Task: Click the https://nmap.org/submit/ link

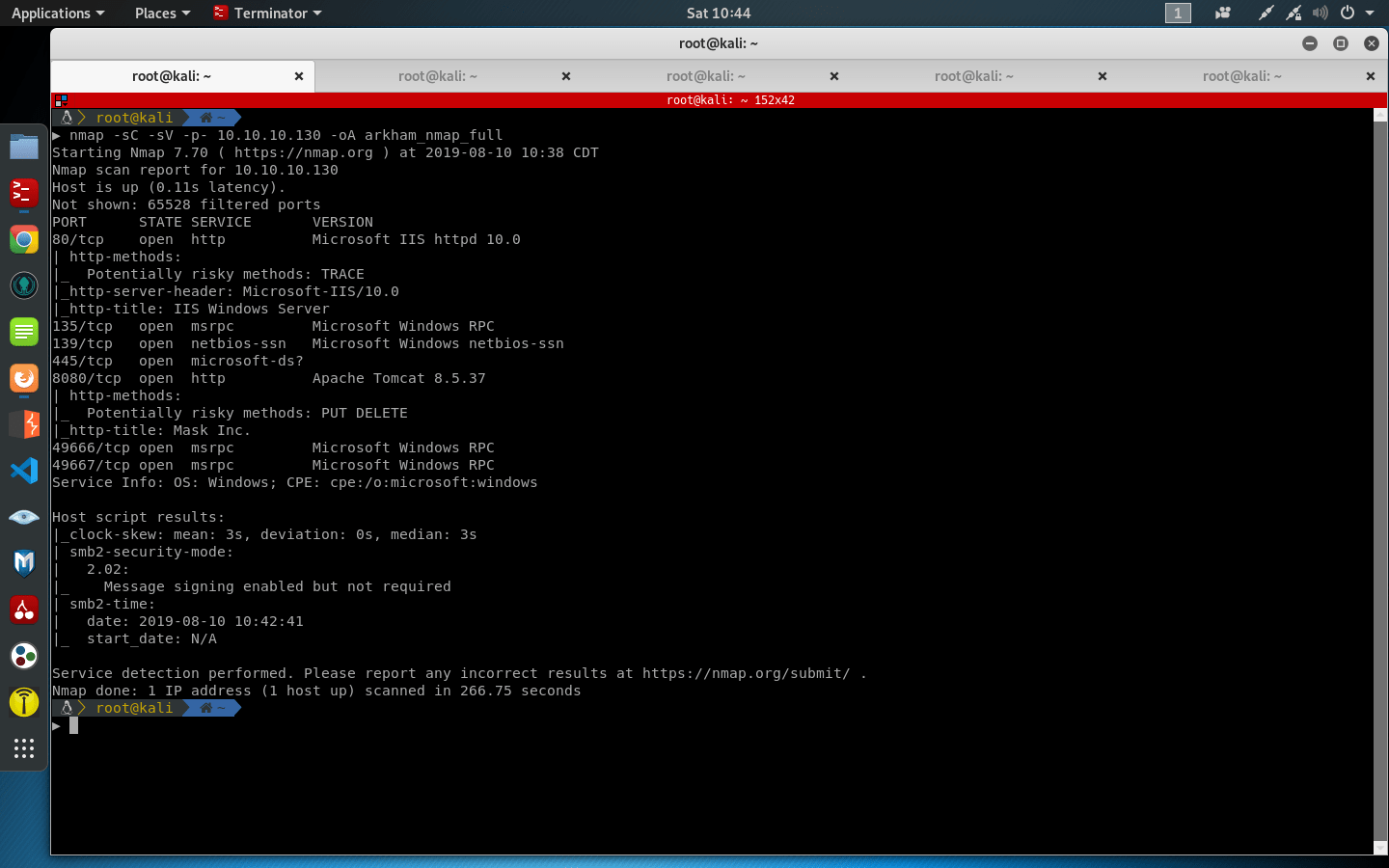Action: pos(747,673)
